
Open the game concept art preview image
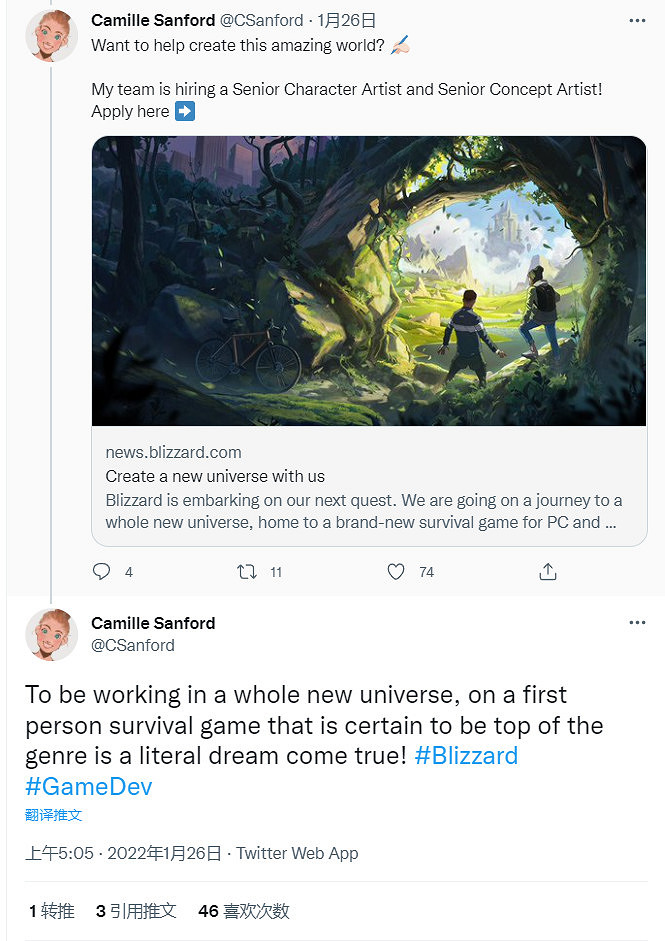click(x=369, y=281)
